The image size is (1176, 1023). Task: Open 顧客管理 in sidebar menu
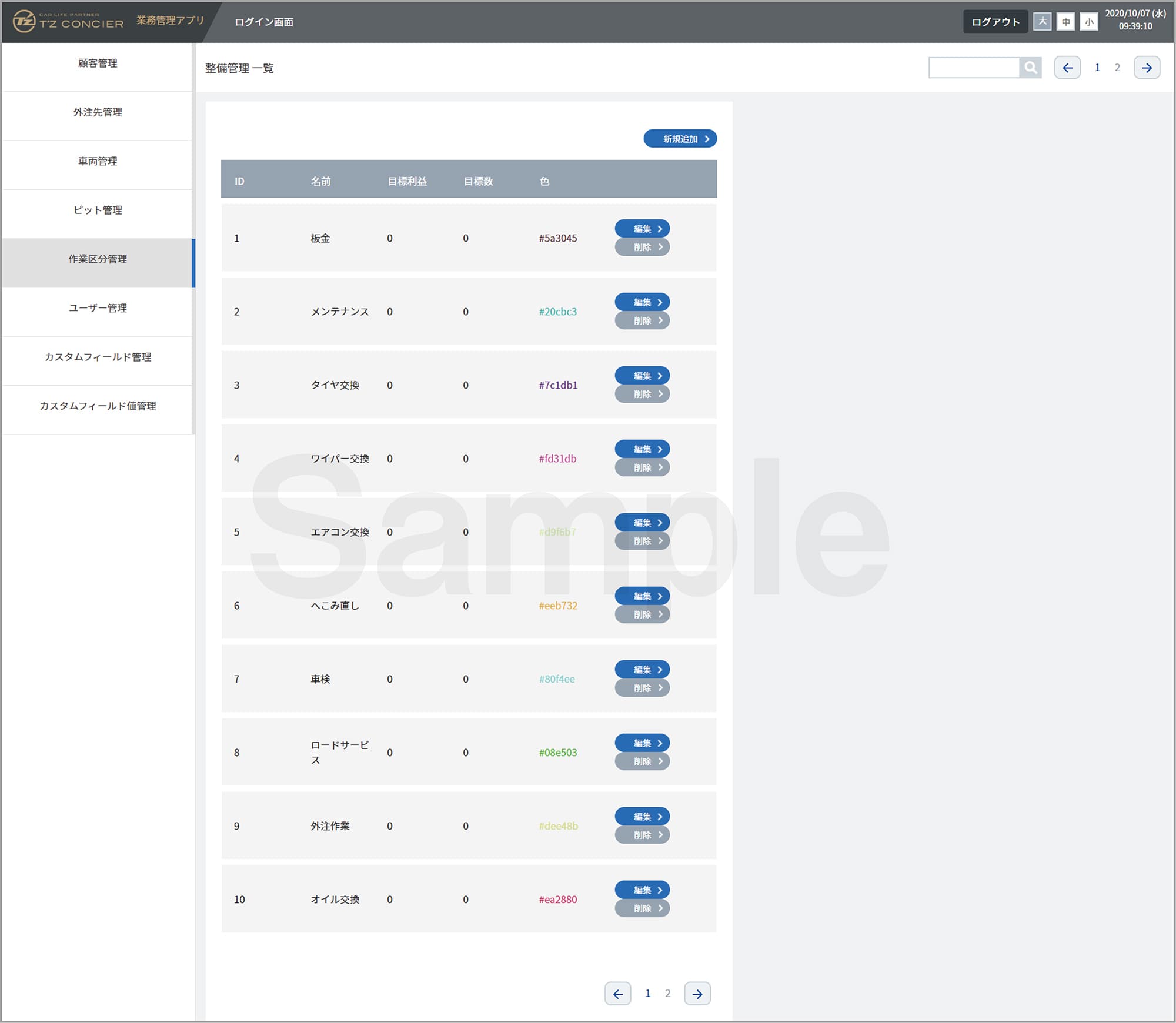point(98,63)
